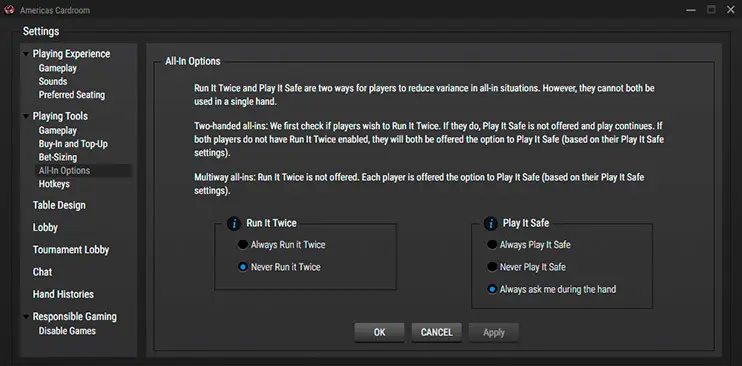Open Hand Histories settings
This screenshot has width=742, height=366.
pyautogui.click(x=63, y=295)
